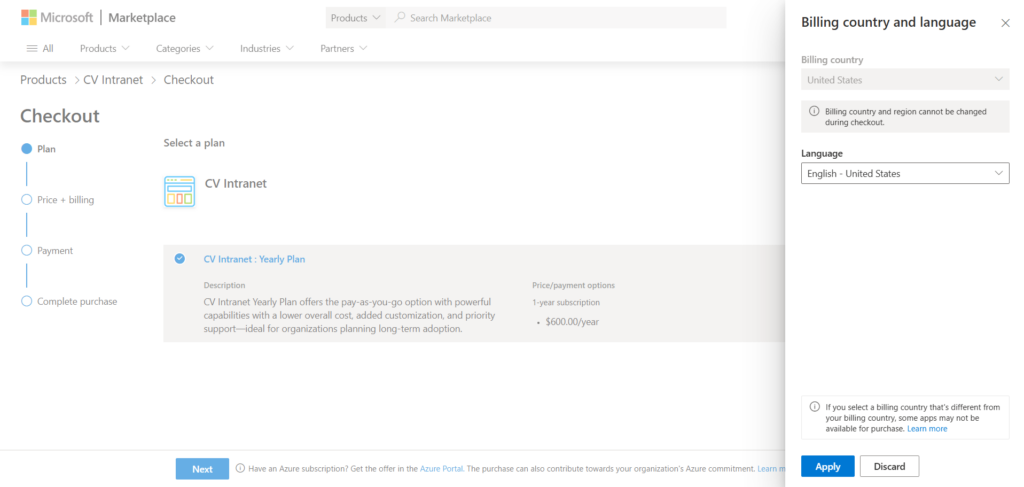Viewport: 1024px width, 487px height.
Task: Open CV Intranet : Yearly Plan link
Action: (254, 259)
